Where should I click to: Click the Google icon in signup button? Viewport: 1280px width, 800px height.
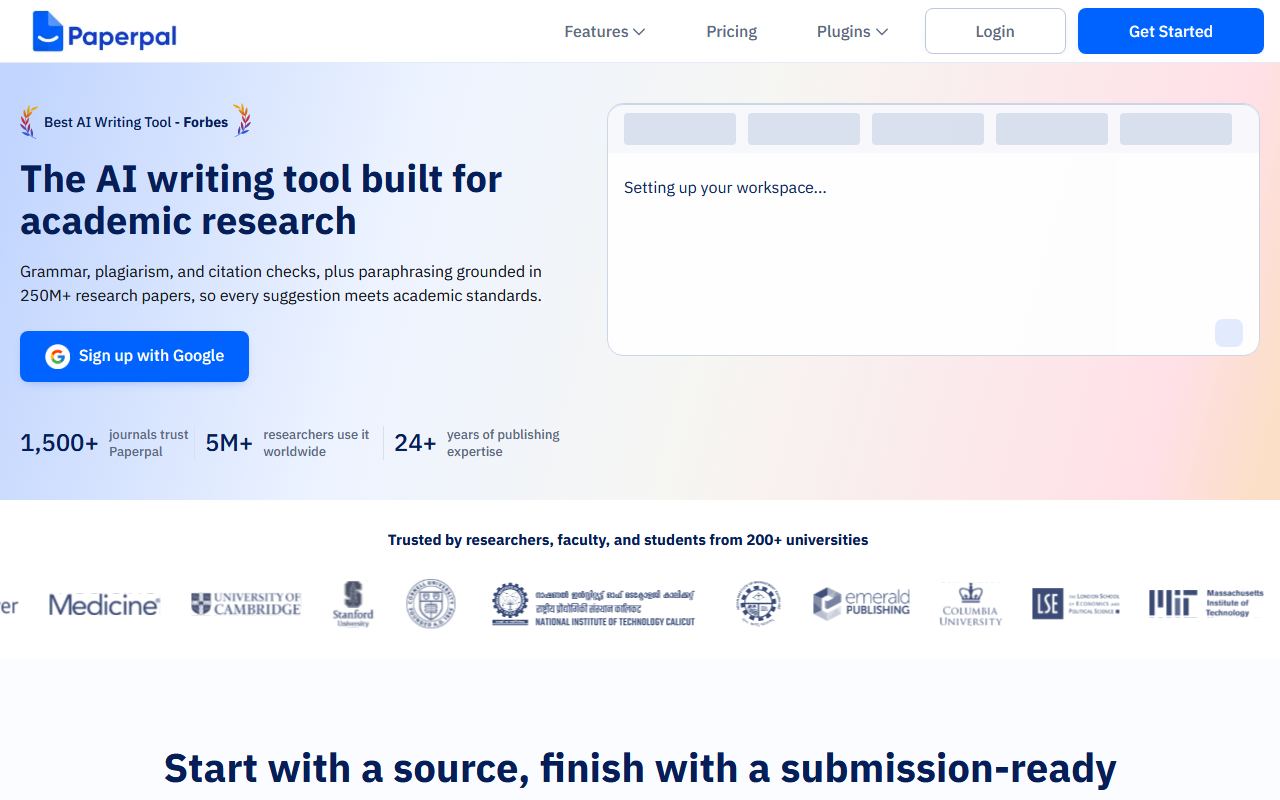58,356
